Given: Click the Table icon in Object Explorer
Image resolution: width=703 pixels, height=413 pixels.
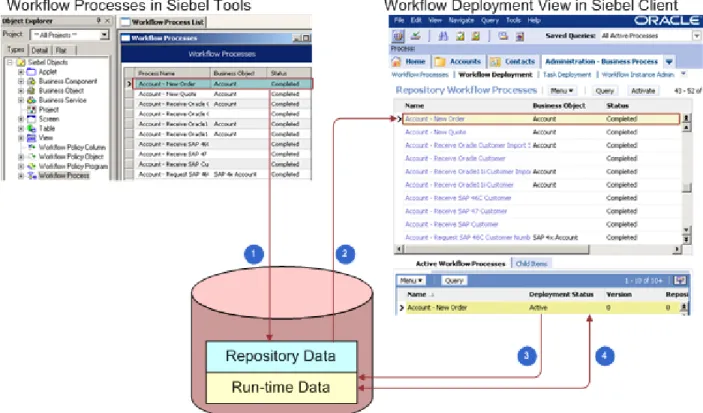Looking at the screenshot, I should pos(31,128).
